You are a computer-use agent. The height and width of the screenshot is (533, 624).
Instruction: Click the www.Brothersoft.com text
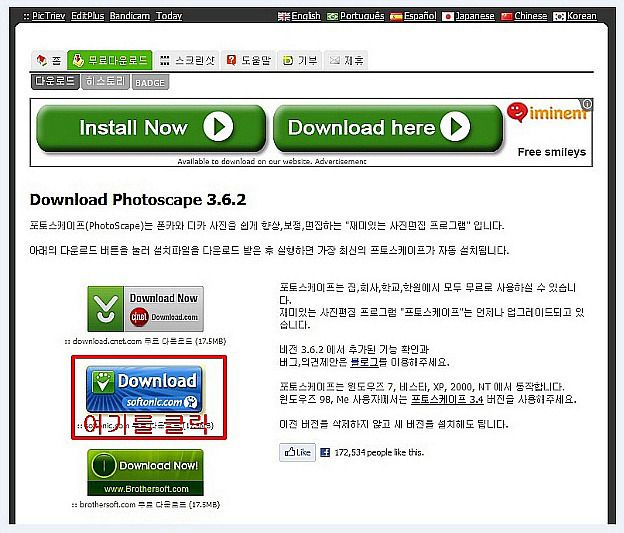click(x=146, y=489)
